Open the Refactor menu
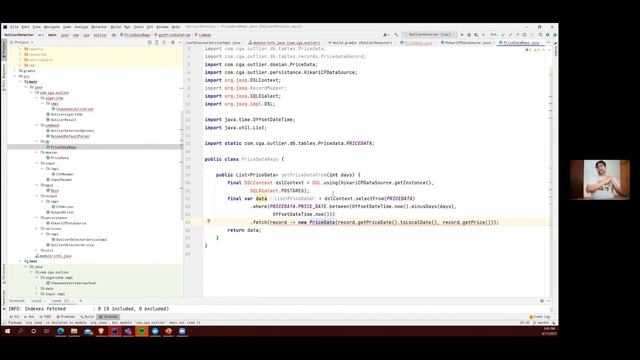Image resolution: width=640 pixels, height=360 pixels. [x=99, y=27]
